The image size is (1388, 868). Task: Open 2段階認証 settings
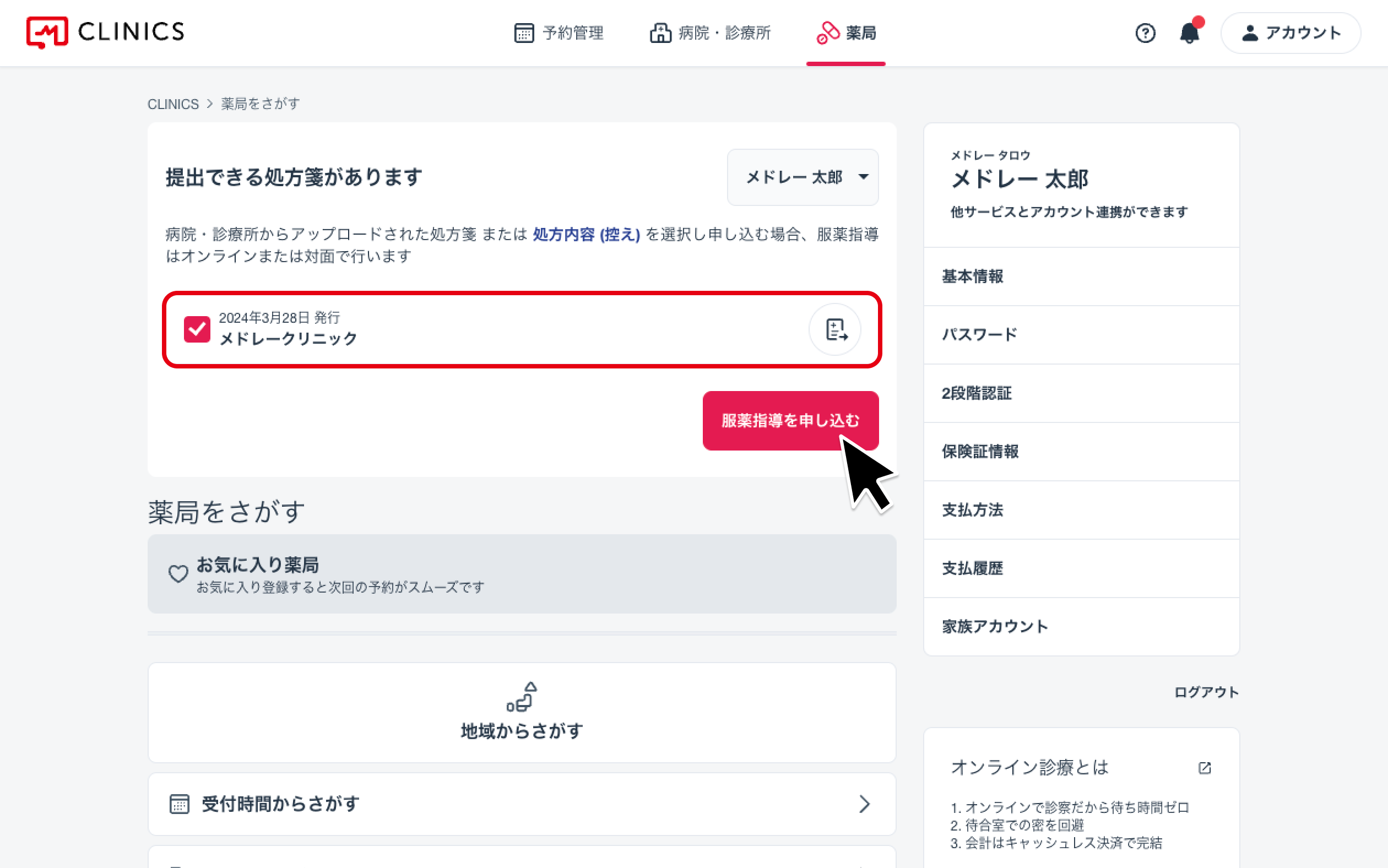click(x=1081, y=393)
